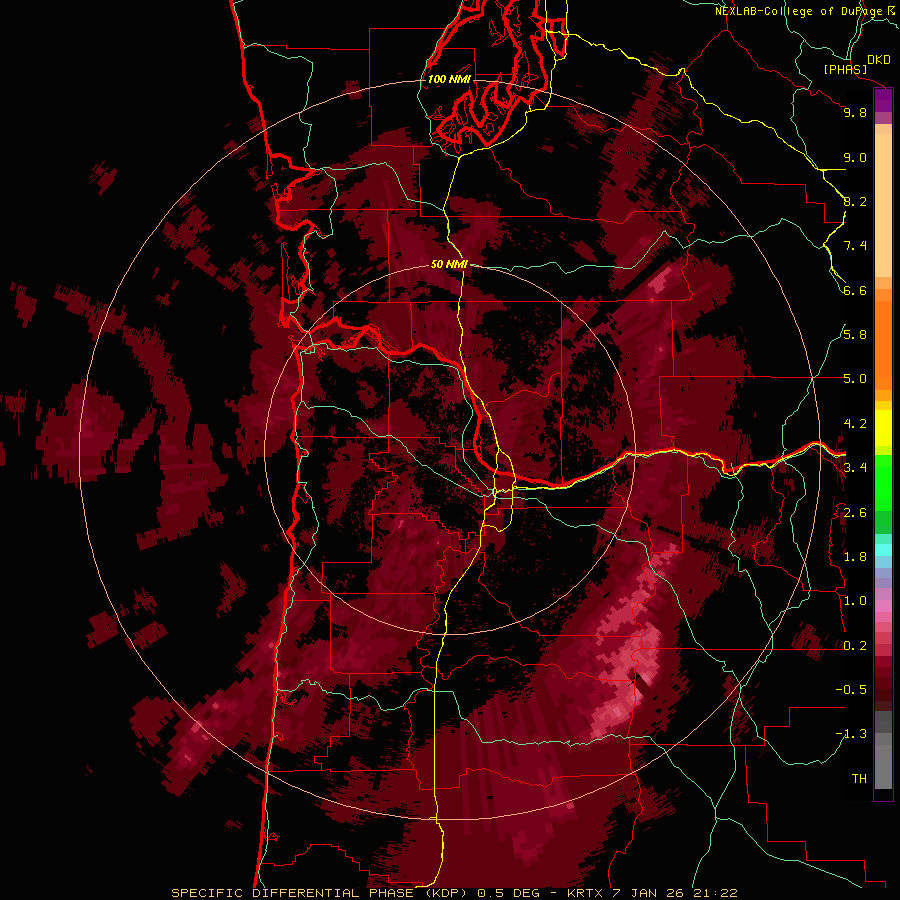The height and width of the screenshot is (900, 900).
Task: Click the 1.0 scale value
Action: [x=855, y=601]
